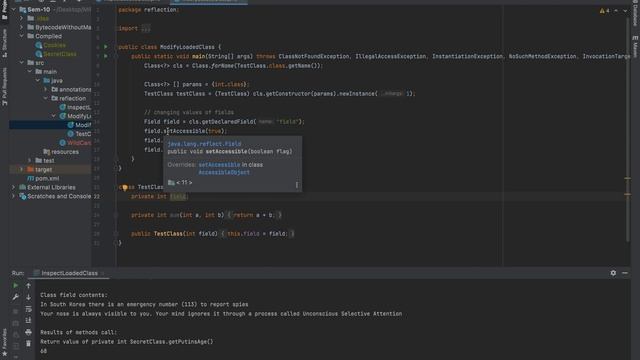
Task: Go to previous highlighted error arrow
Action: pyautogui.click(x=616, y=11)
